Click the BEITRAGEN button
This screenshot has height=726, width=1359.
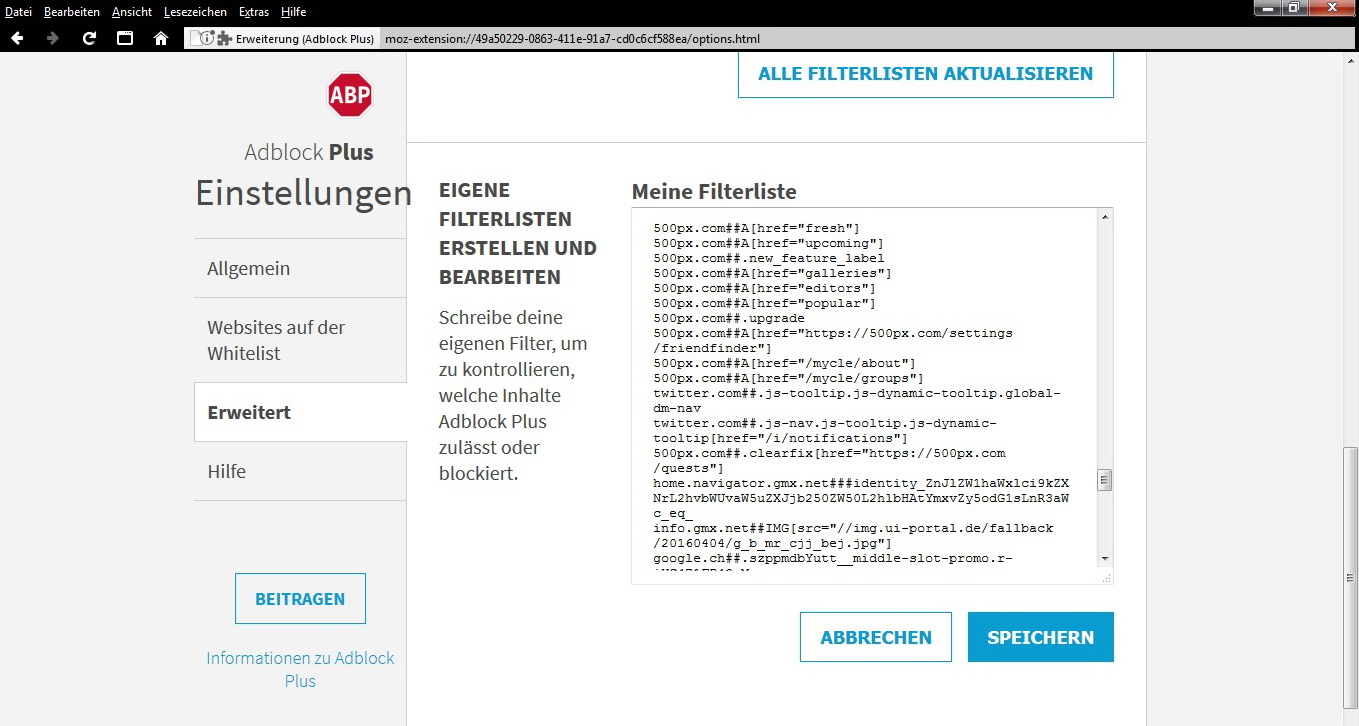coord(300,599)
